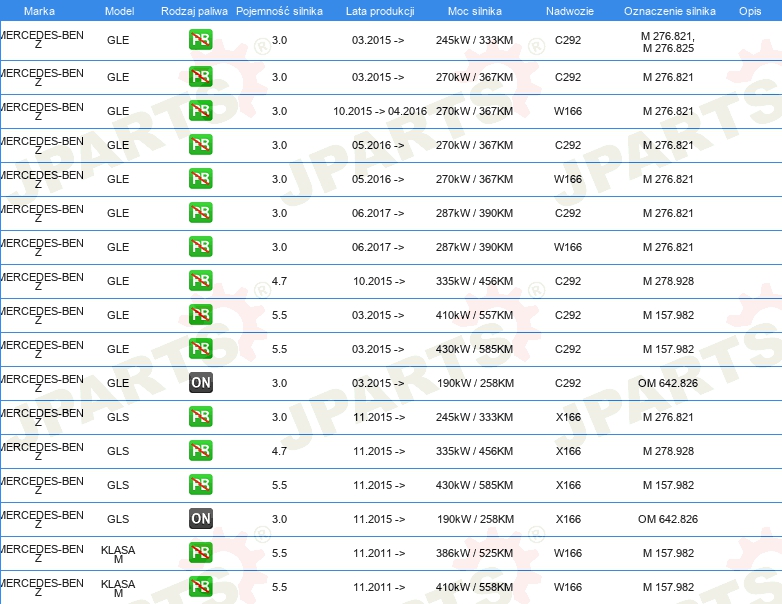Click the ON diesel icon in the GLE row
Viewport: 782px width, 604px height.
201,383
